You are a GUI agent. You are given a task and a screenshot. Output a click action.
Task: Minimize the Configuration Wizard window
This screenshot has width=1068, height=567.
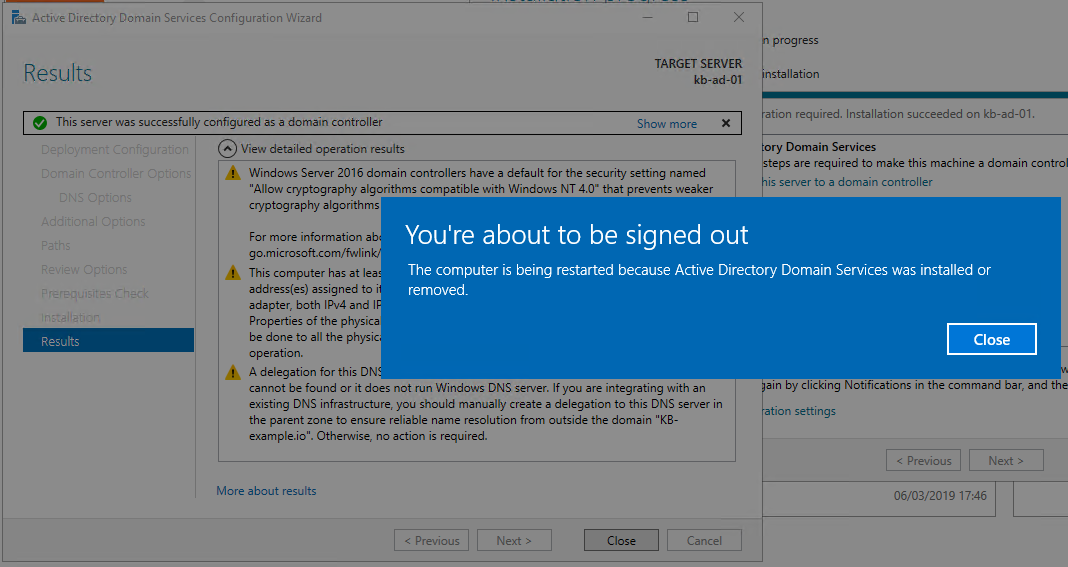pyautogui.click(x=647, y=17)
